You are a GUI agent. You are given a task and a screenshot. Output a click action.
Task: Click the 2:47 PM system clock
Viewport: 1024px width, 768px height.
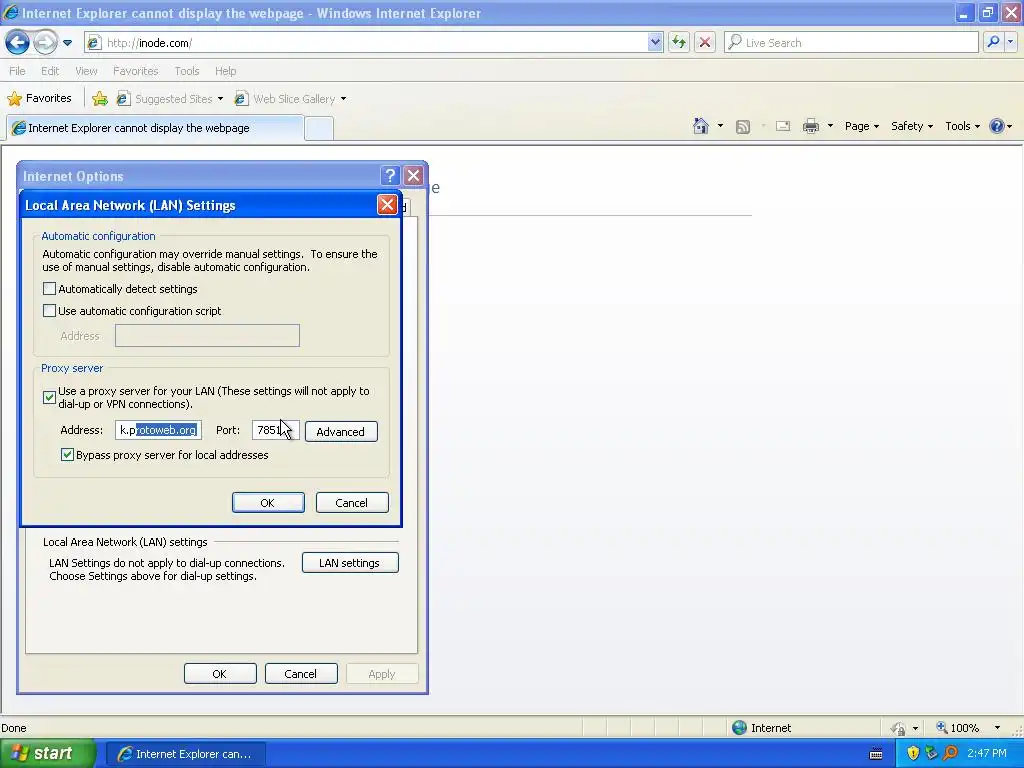click(x=987, y=754)
